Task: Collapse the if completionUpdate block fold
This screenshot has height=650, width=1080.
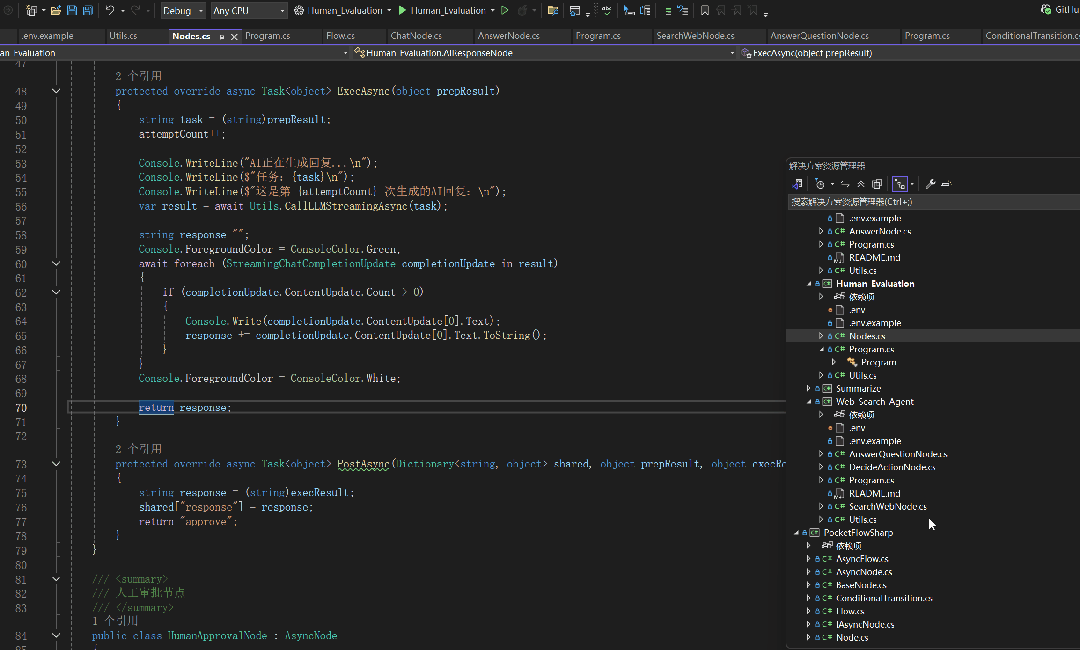Action: tap(56, 292)
